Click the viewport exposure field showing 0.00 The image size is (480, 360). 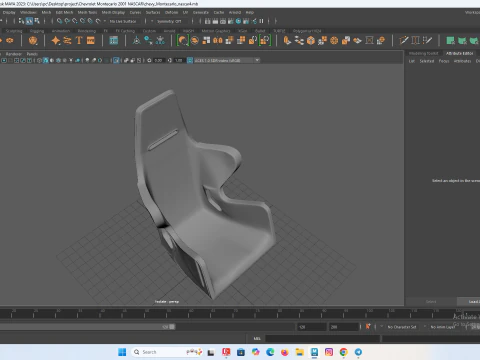158,60
